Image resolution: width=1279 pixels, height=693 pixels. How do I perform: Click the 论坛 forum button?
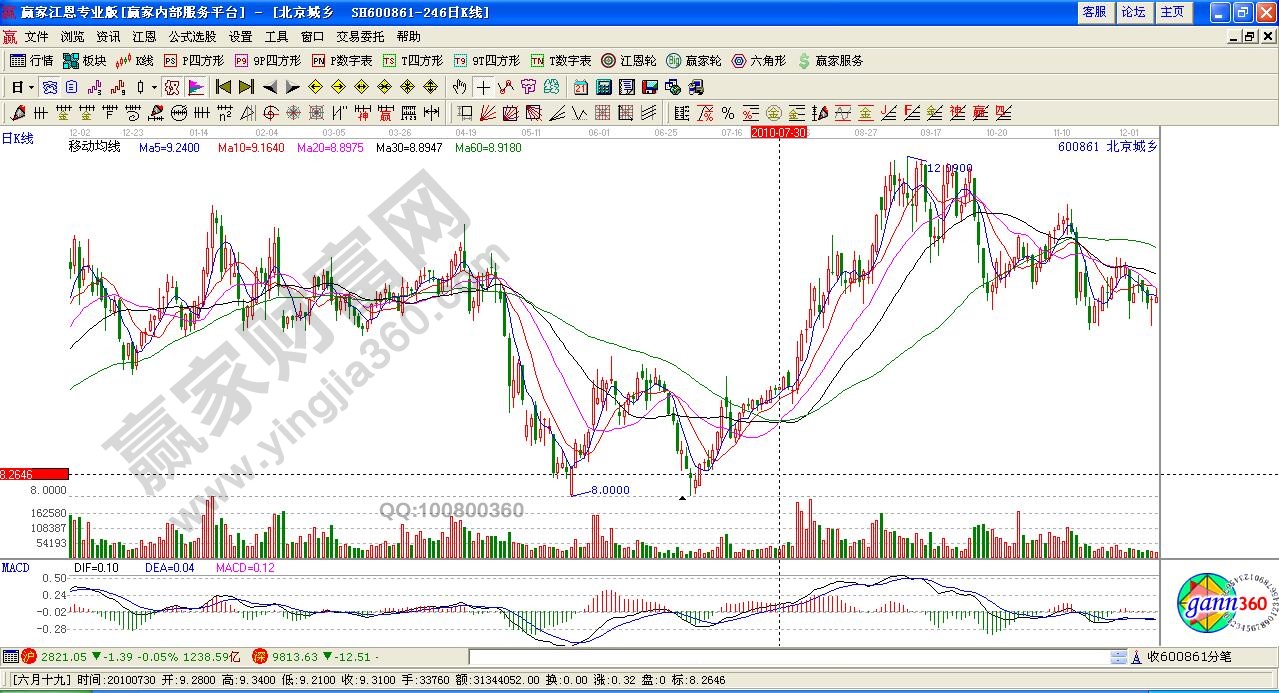(1133, 12)
